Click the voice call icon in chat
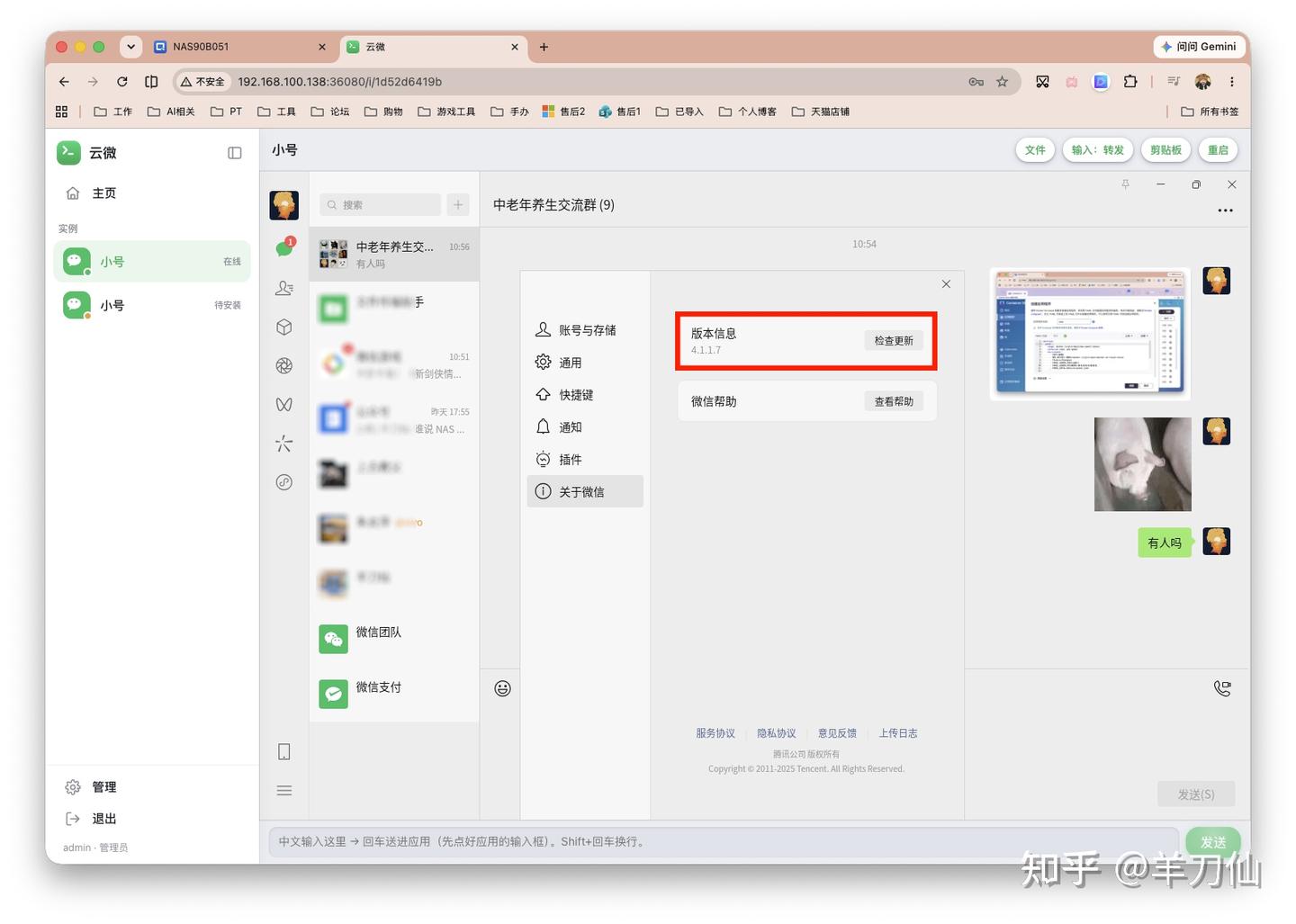 1221,688
